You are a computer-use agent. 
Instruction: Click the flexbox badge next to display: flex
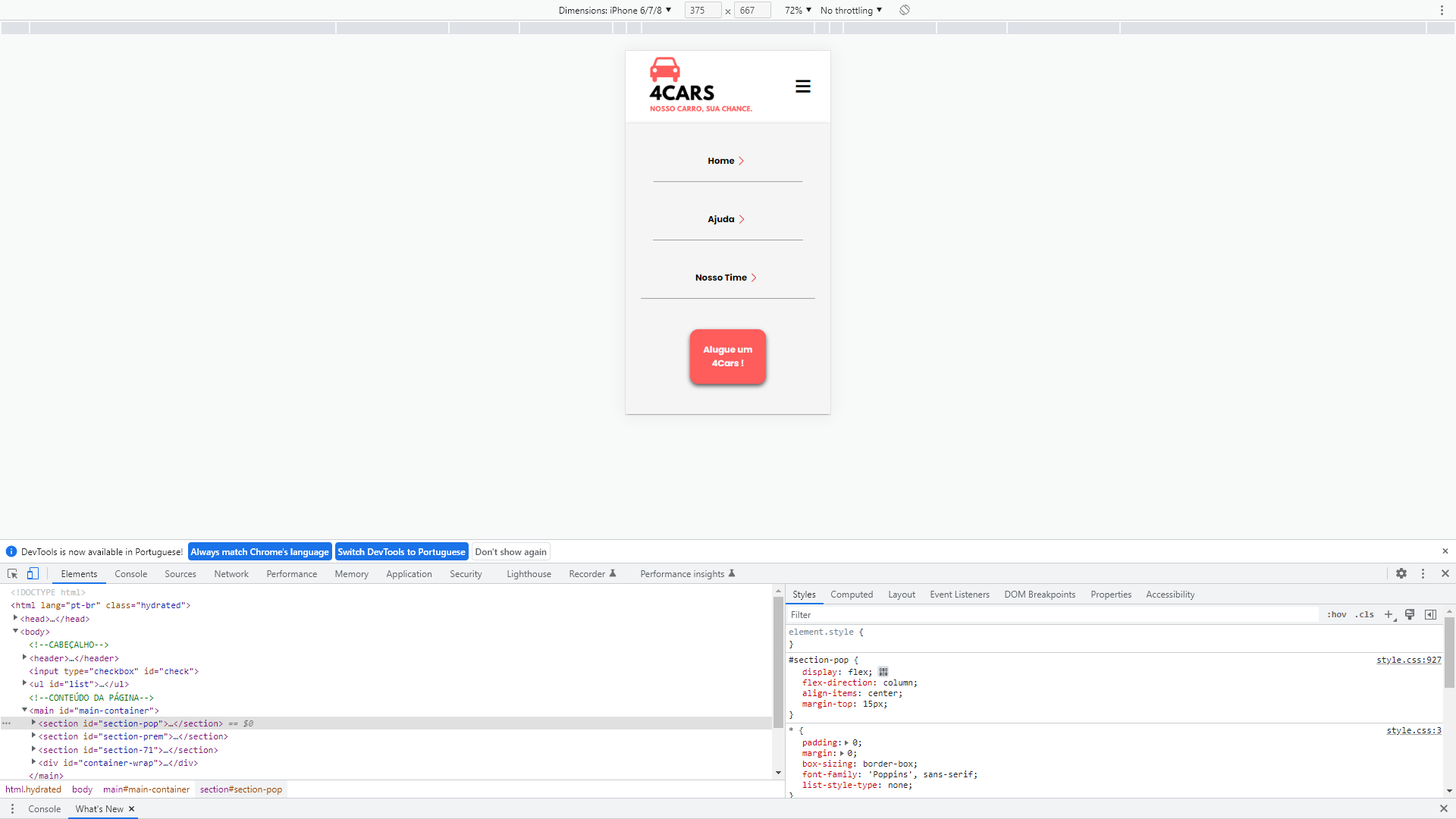click(x=882, y=672)
